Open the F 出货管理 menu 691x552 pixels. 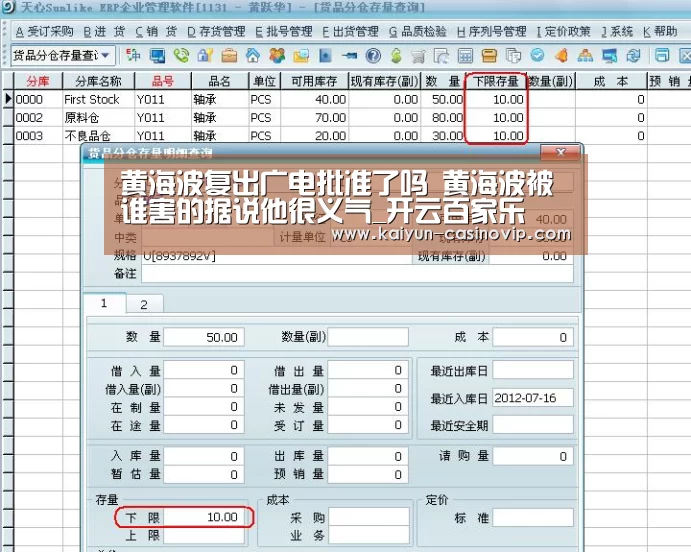350,31
